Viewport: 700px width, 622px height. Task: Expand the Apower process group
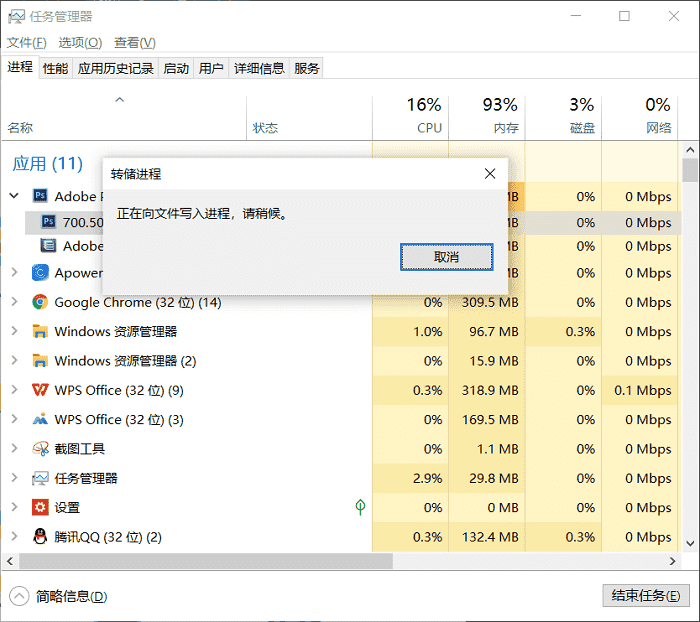pyautogui.click(x=14, y=272)
